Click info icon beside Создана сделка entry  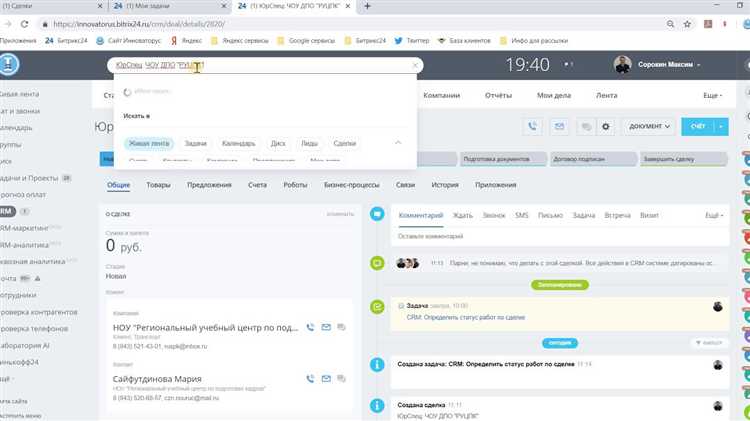click(377, 406)
